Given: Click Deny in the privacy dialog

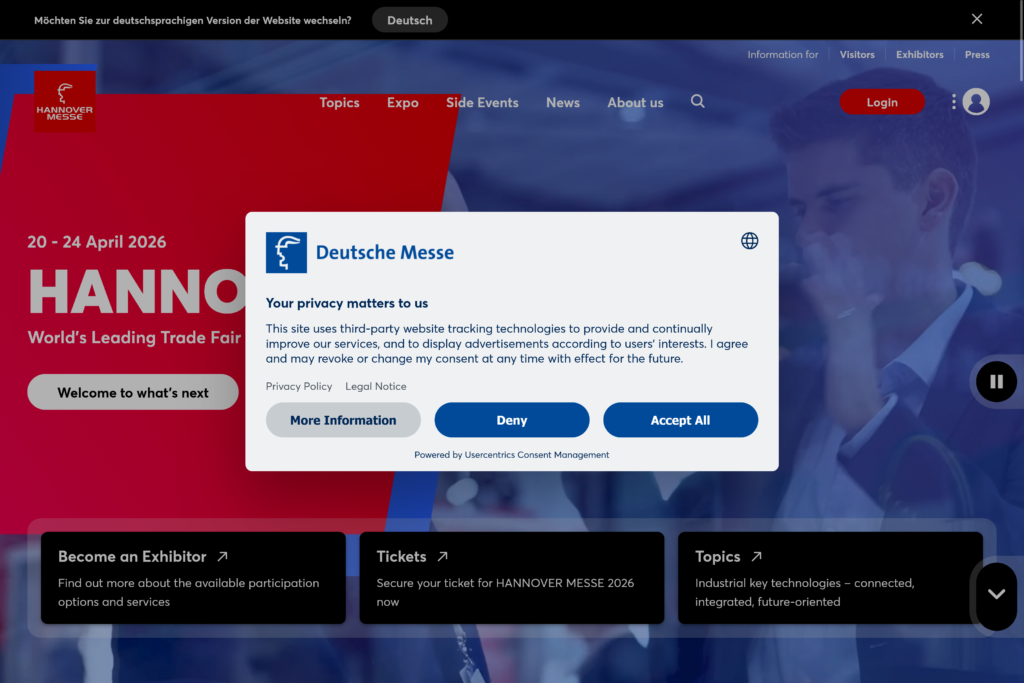Looking at the screenshot, I should pyautogui.click(x=512, y=420).
